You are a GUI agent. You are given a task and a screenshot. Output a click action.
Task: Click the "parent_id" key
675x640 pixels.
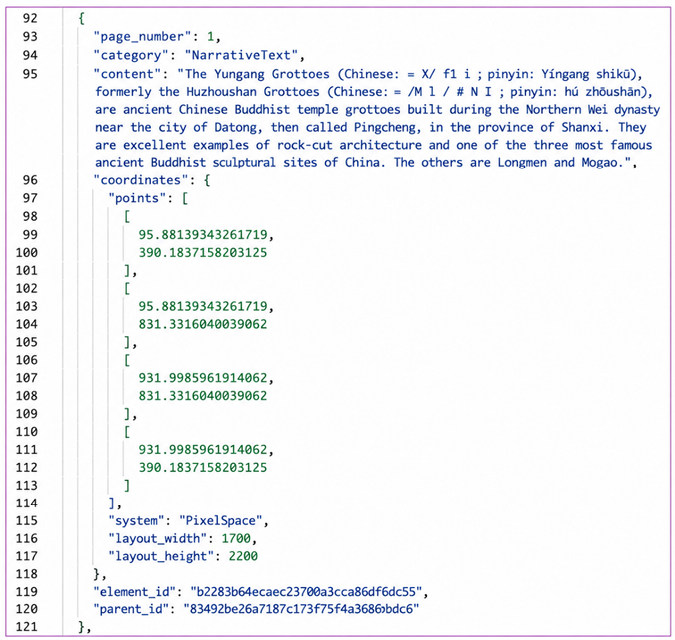[x=131, y=609]
